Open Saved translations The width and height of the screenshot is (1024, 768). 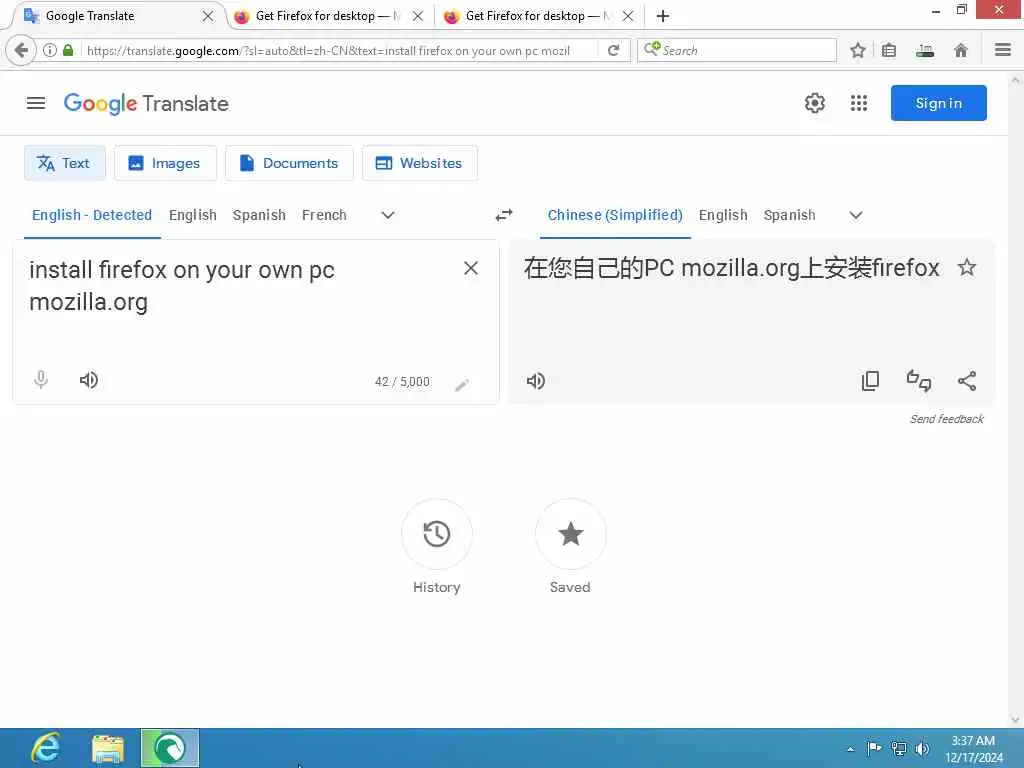point(570,534)
